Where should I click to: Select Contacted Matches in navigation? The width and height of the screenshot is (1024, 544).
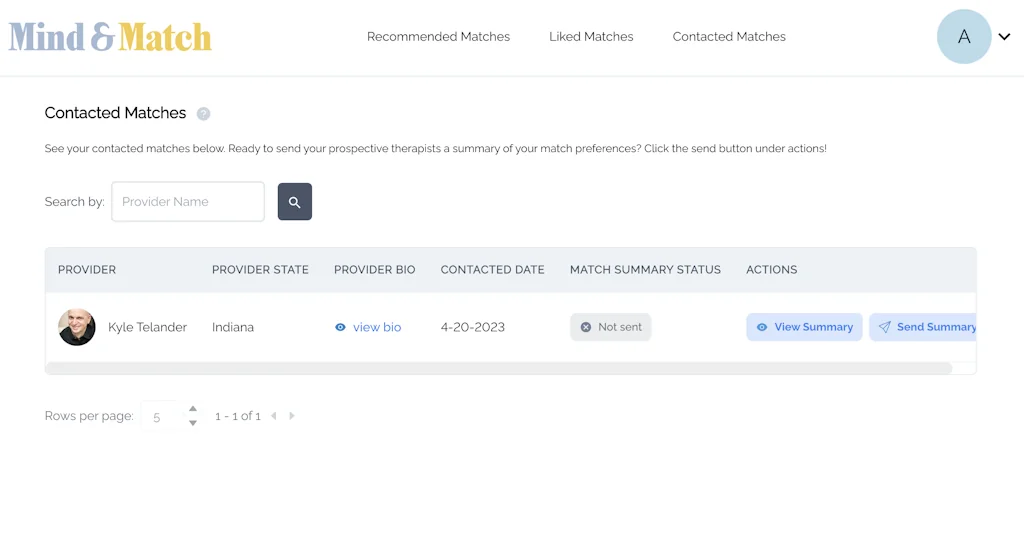click(729, 37)
